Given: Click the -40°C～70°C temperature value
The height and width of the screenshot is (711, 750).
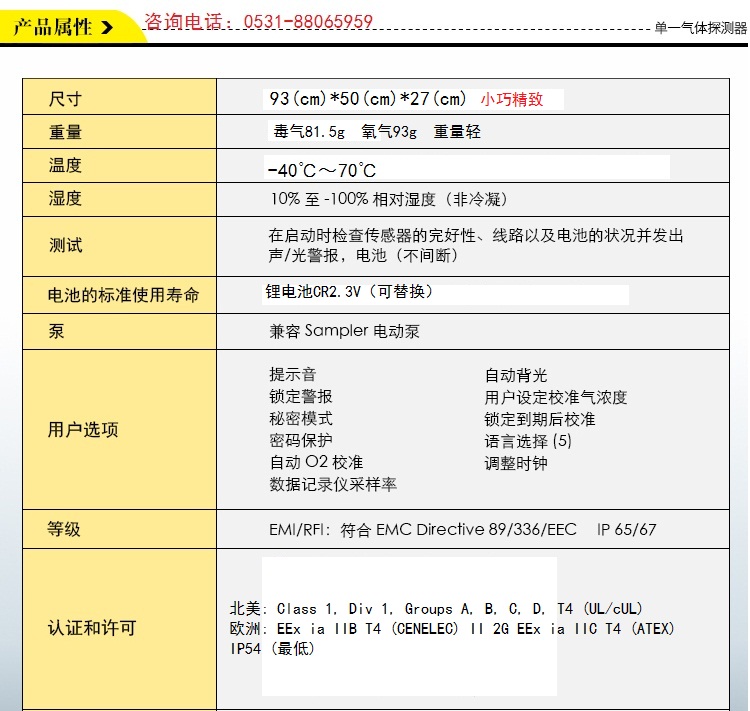Looking at the screenshot, I should click(x=321, y=170).
